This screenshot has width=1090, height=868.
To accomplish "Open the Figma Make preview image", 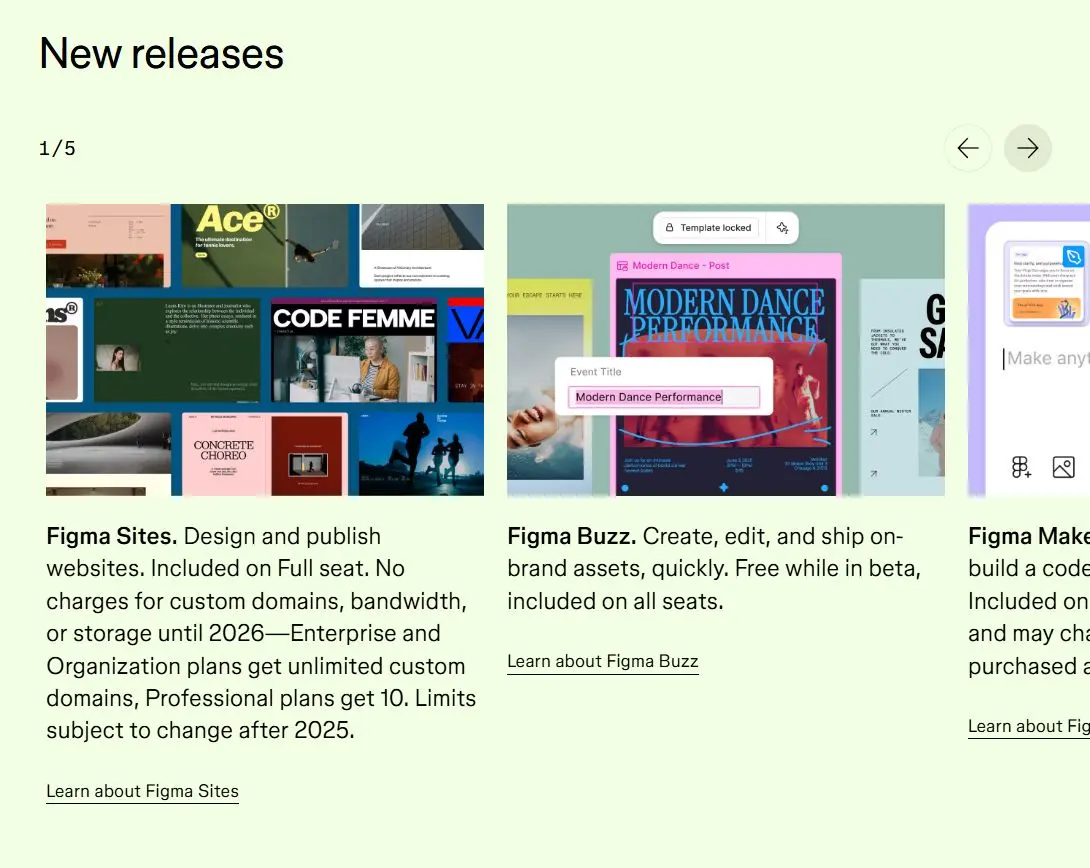I will (1029, 350).
